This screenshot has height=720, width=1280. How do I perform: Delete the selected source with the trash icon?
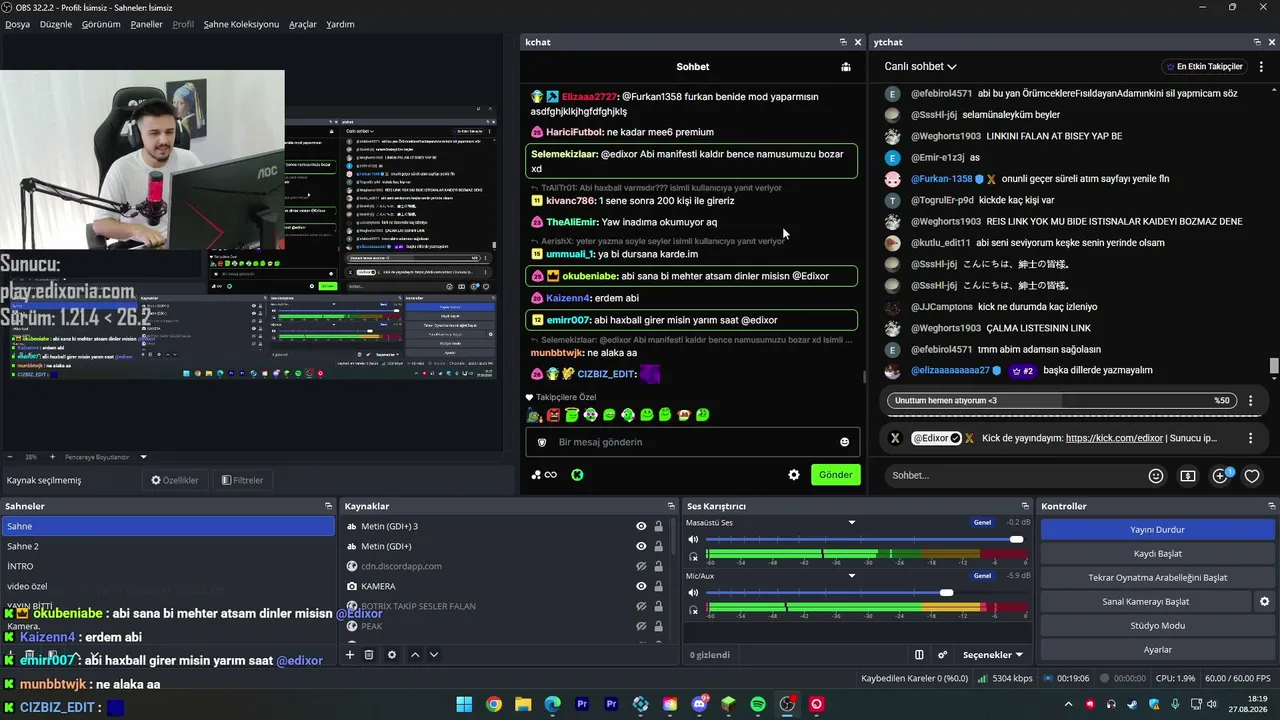tap(369, 655)
